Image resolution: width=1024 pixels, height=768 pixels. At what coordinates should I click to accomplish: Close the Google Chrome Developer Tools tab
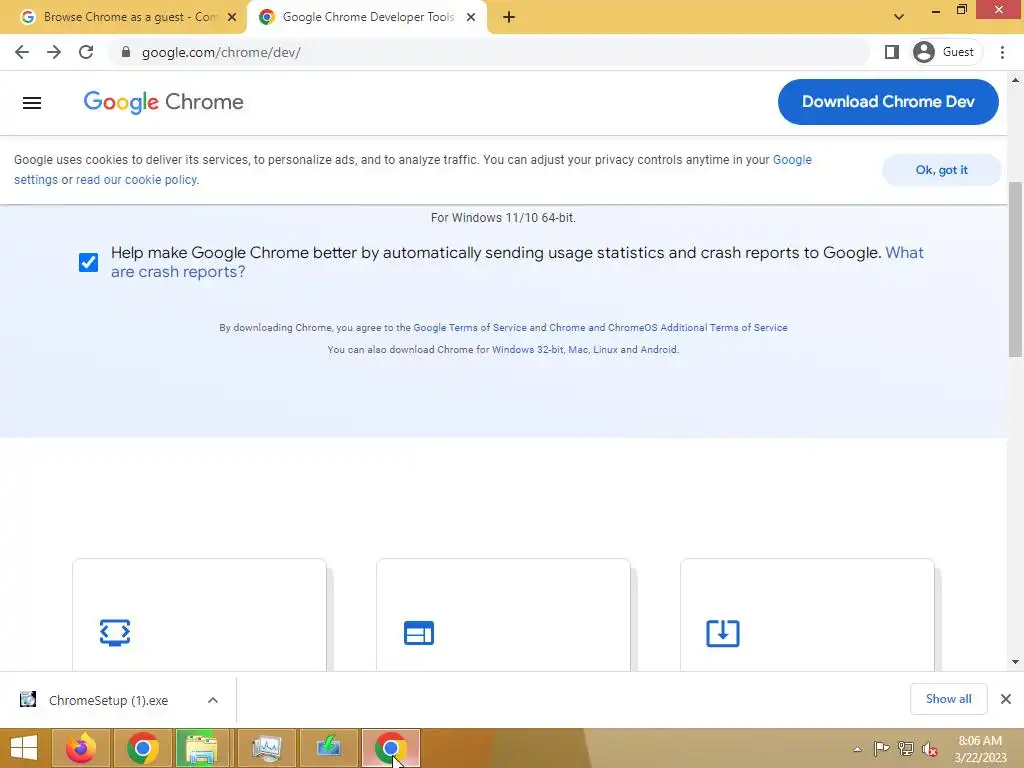471,17
